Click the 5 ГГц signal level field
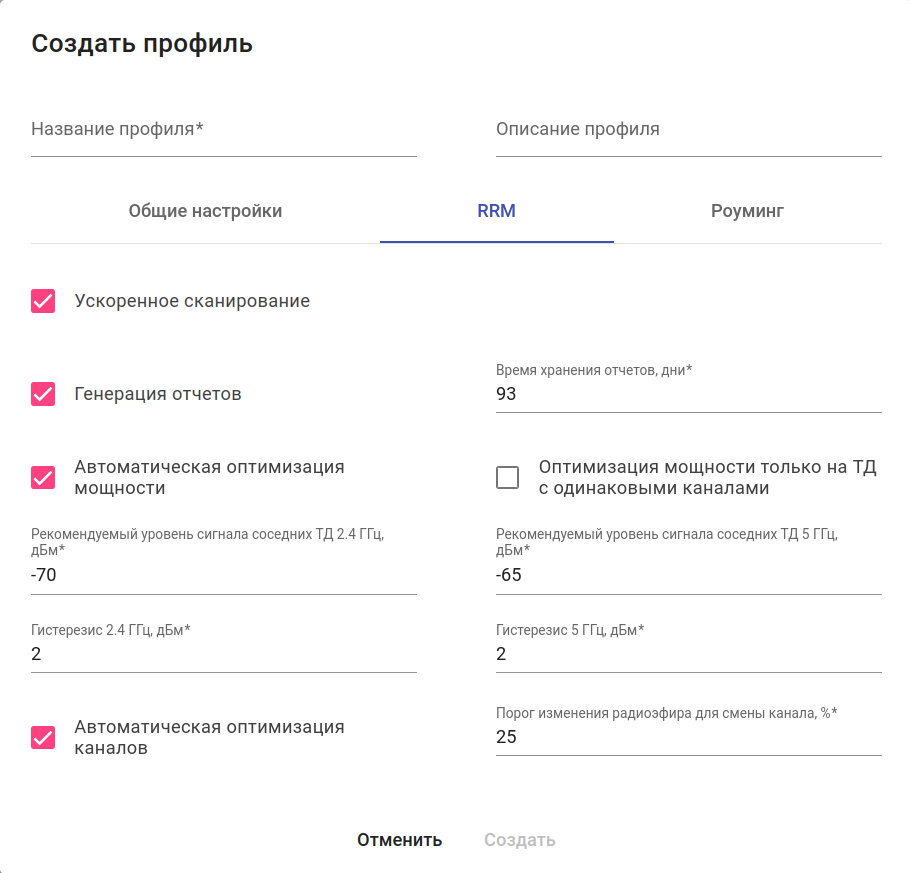 click(688, 576)
